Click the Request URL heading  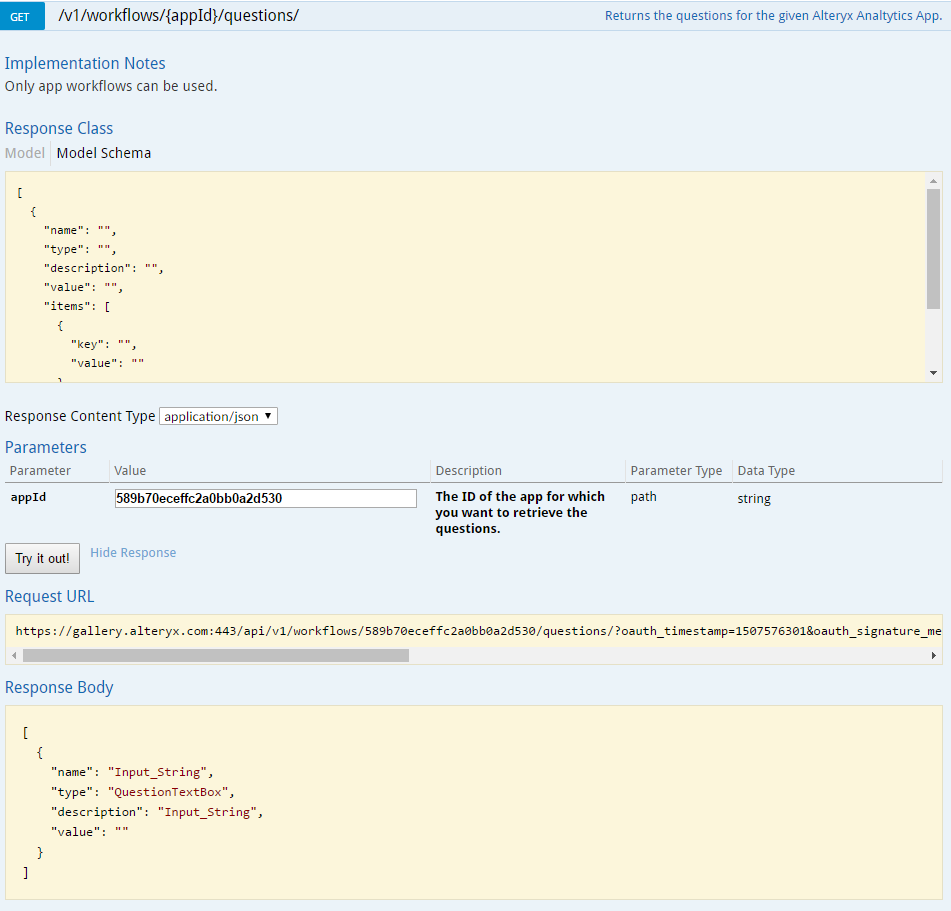pos(49,596)
